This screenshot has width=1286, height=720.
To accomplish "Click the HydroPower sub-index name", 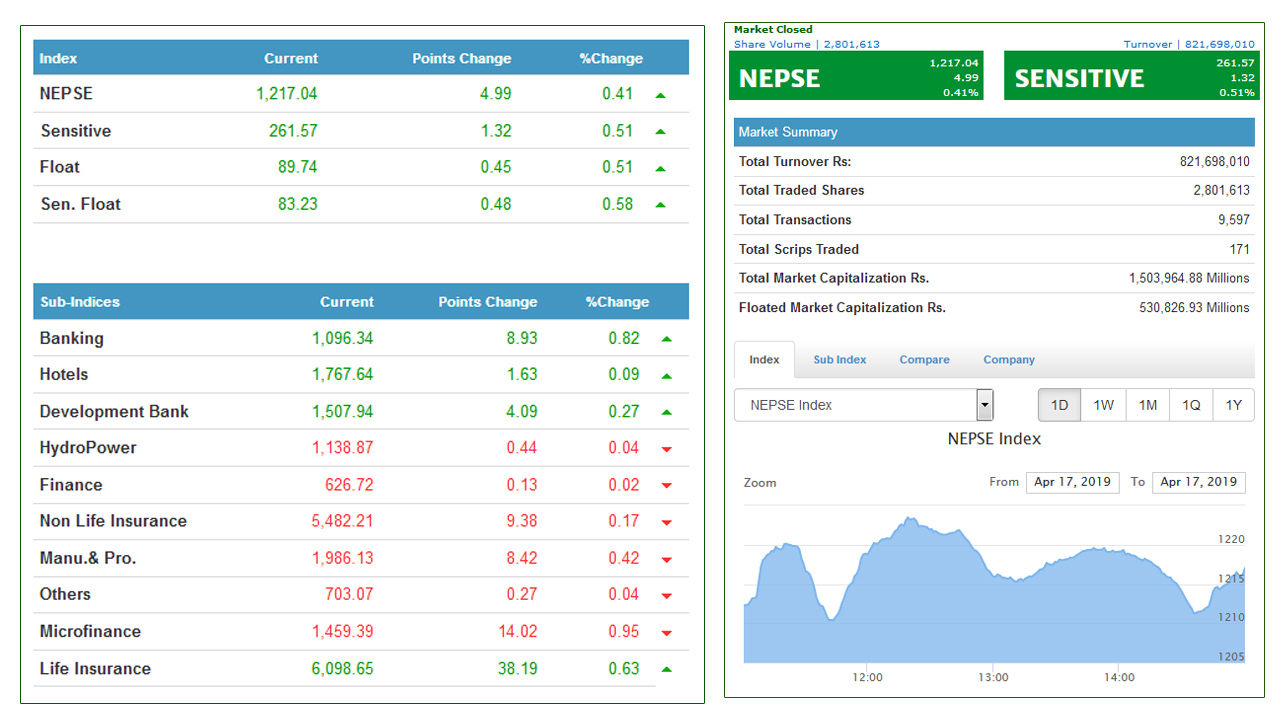I will coord(88,447).
